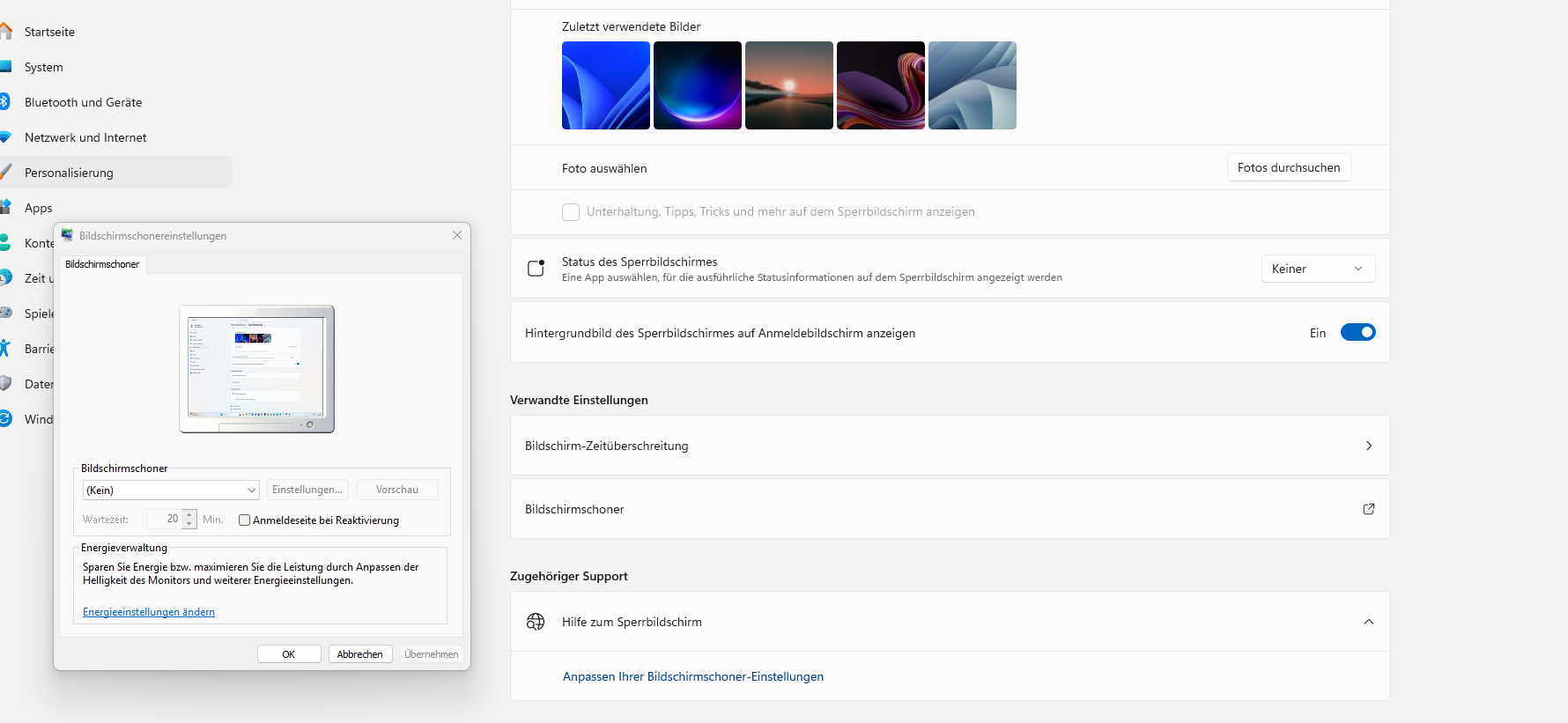This screenshot has height=723, width=1568.
Task: Open Anpassen Ihrer Bildschirmschoner-Einstellungen link
Action: point(693,676)
